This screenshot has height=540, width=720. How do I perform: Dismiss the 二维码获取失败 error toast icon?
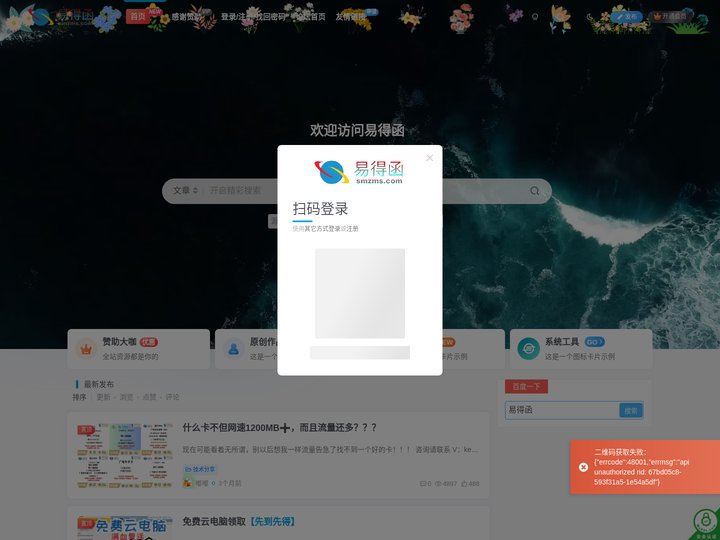pyautogui.click(x=583, y=467)
